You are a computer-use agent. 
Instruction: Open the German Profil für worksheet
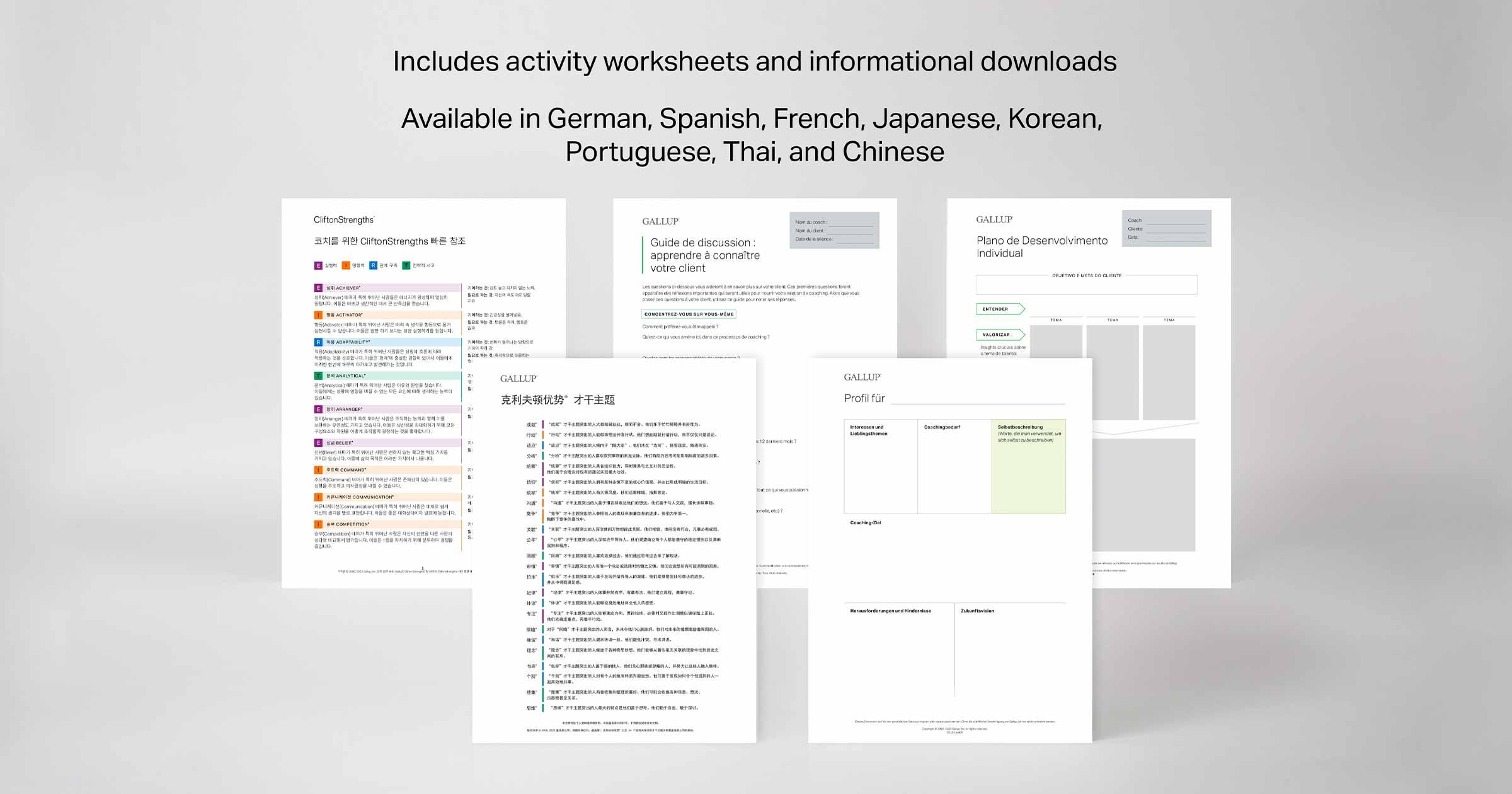950,550
